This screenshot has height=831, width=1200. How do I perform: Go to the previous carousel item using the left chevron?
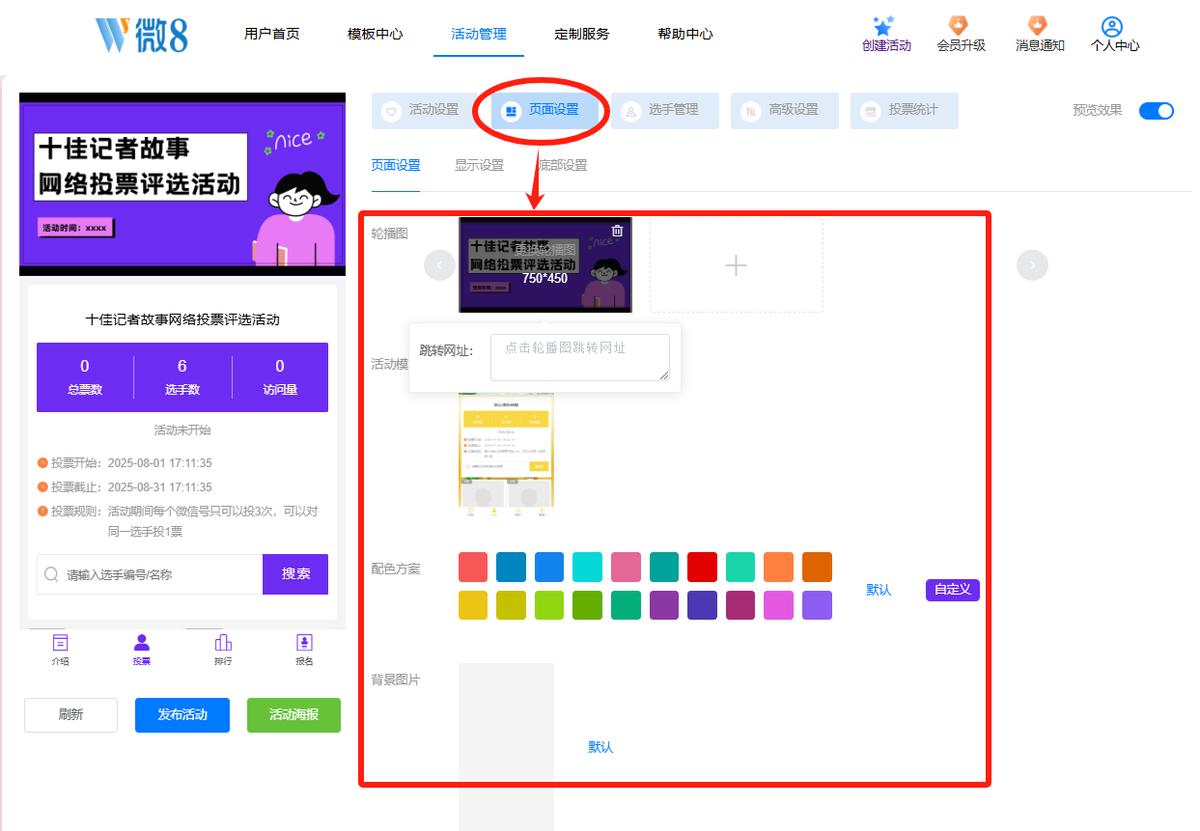pyautogui.click(x=440, y=265)
